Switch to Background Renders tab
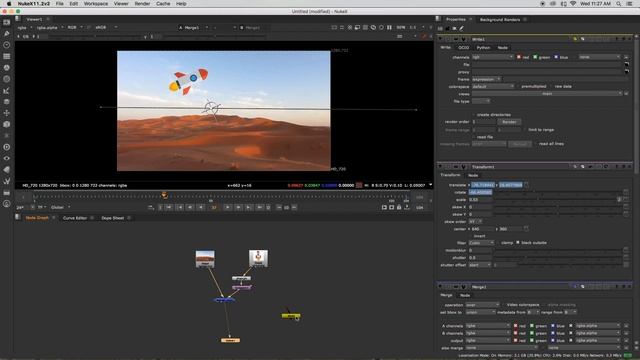The width and height of the screenshot is (640, 360). (500, 20)
